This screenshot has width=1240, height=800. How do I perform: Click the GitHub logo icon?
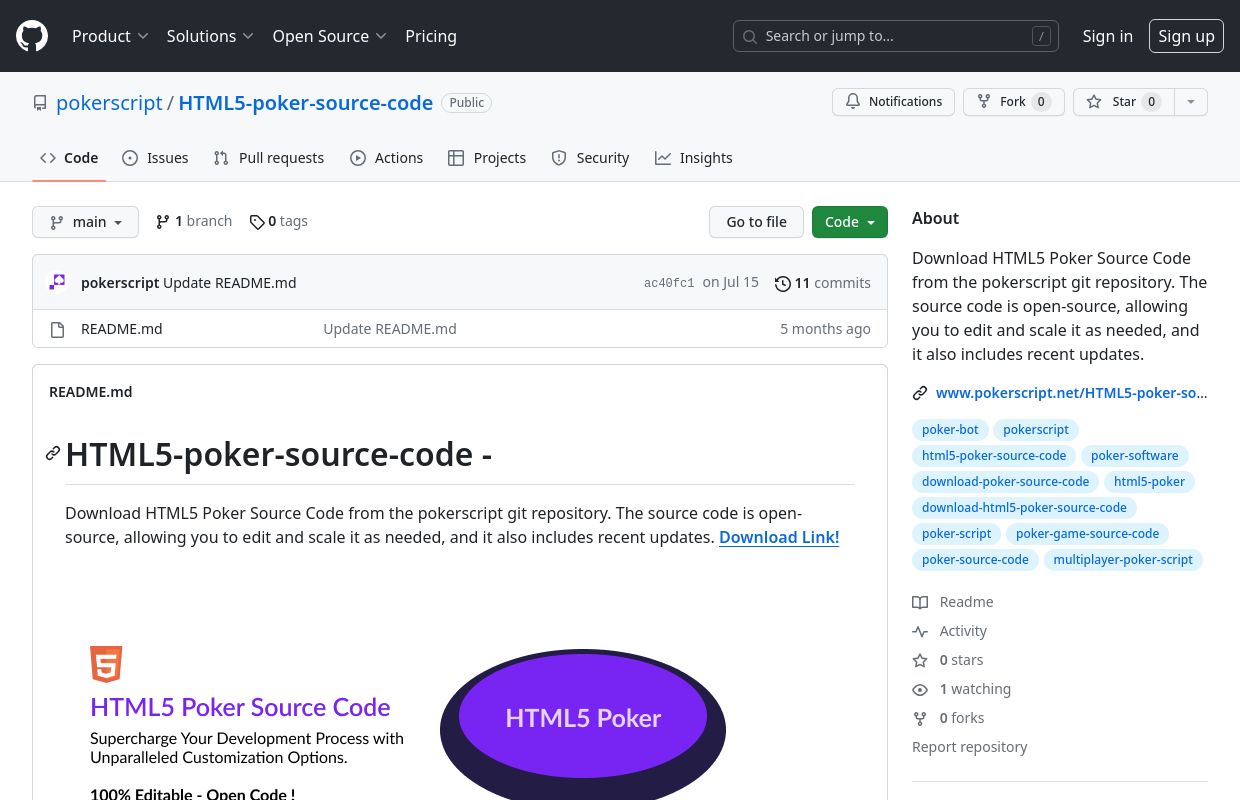(x=32, y=36)
